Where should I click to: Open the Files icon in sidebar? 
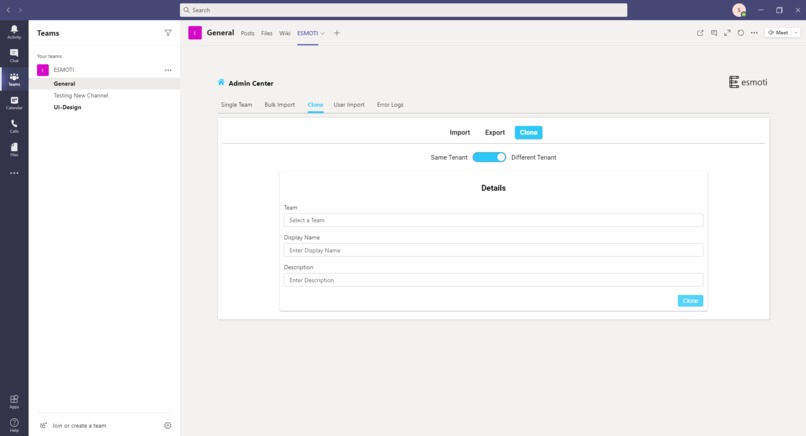(x=14, y=149)
